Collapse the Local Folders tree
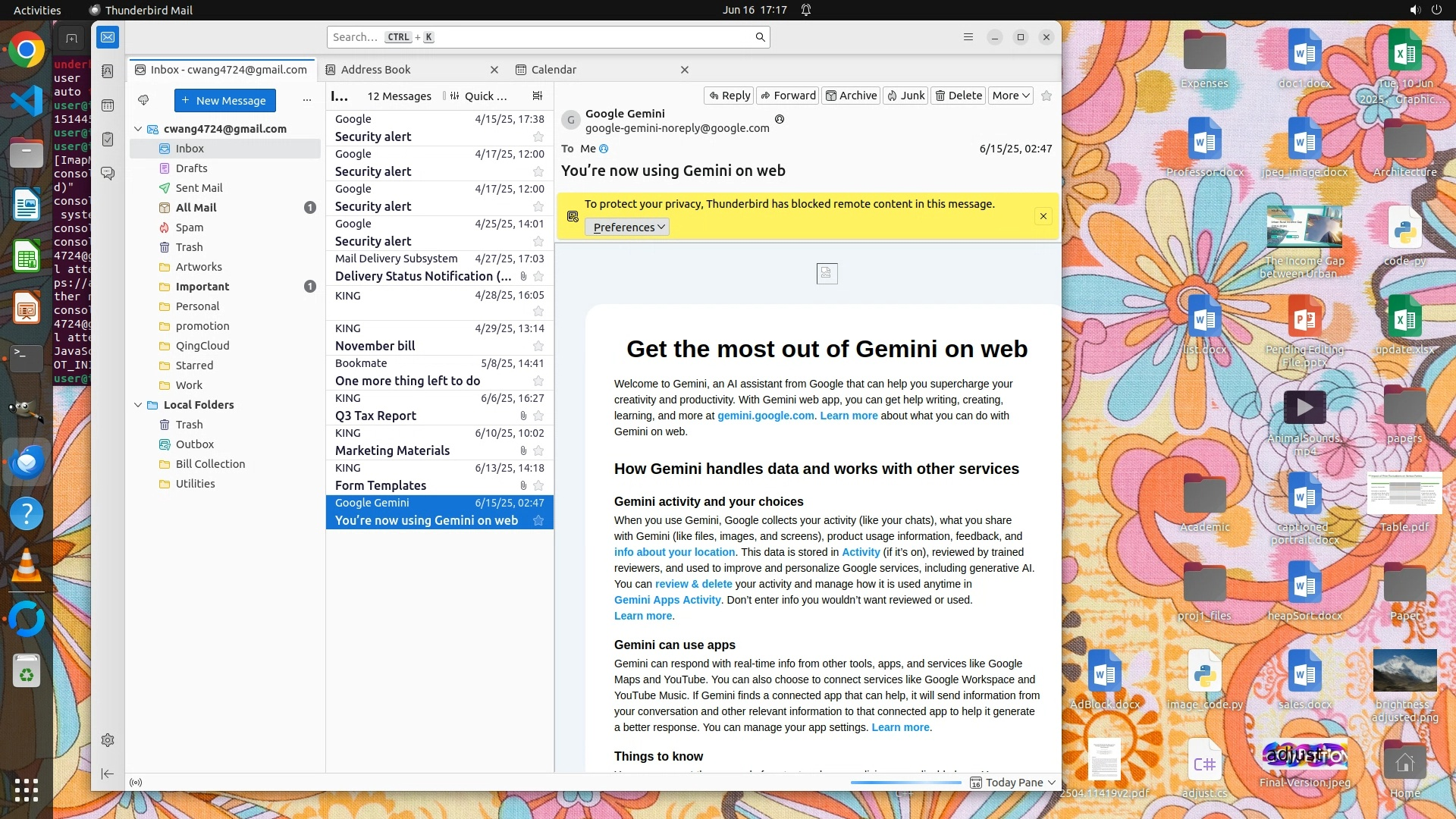This screenshot has width=1456, height=819. [x=138, y=405]
